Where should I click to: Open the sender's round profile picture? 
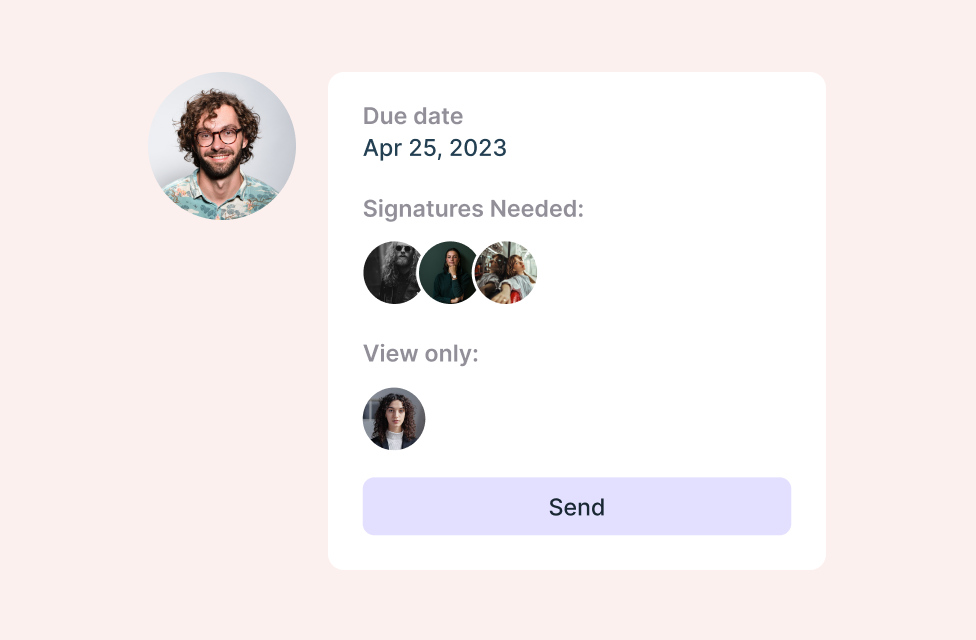click(222, 146)
